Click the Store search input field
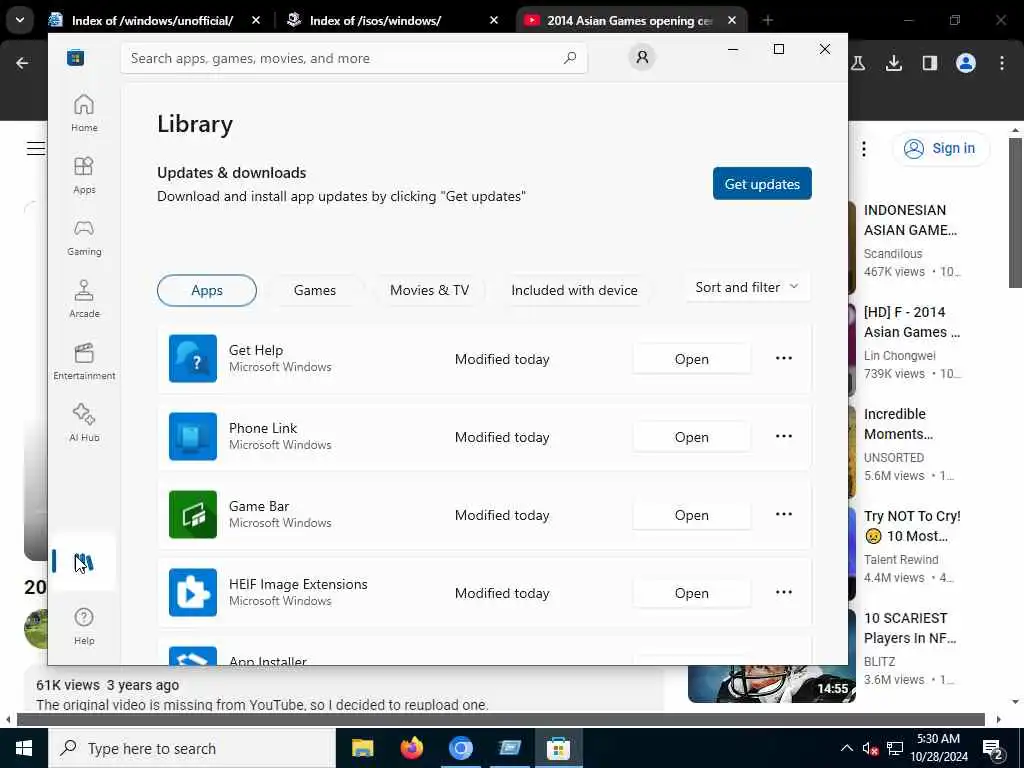The image size is (1024, 768). (354, 58)
